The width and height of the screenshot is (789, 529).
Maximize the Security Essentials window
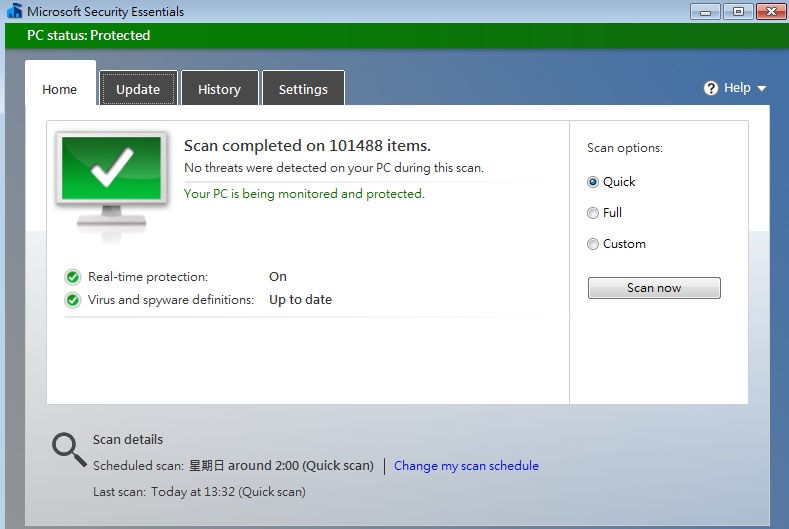click(x=738, y=12)
